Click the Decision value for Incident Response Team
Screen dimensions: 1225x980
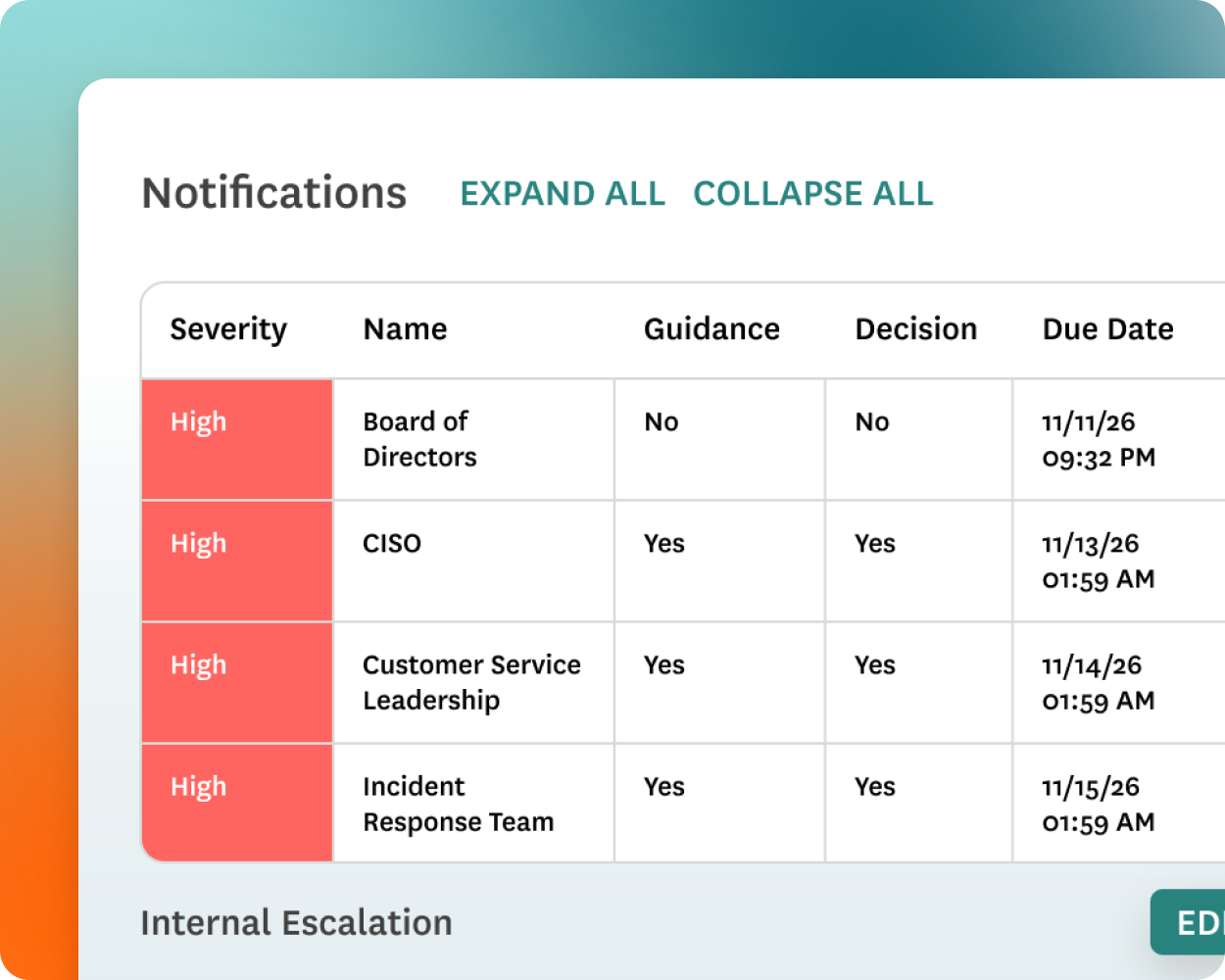[874, 787]
